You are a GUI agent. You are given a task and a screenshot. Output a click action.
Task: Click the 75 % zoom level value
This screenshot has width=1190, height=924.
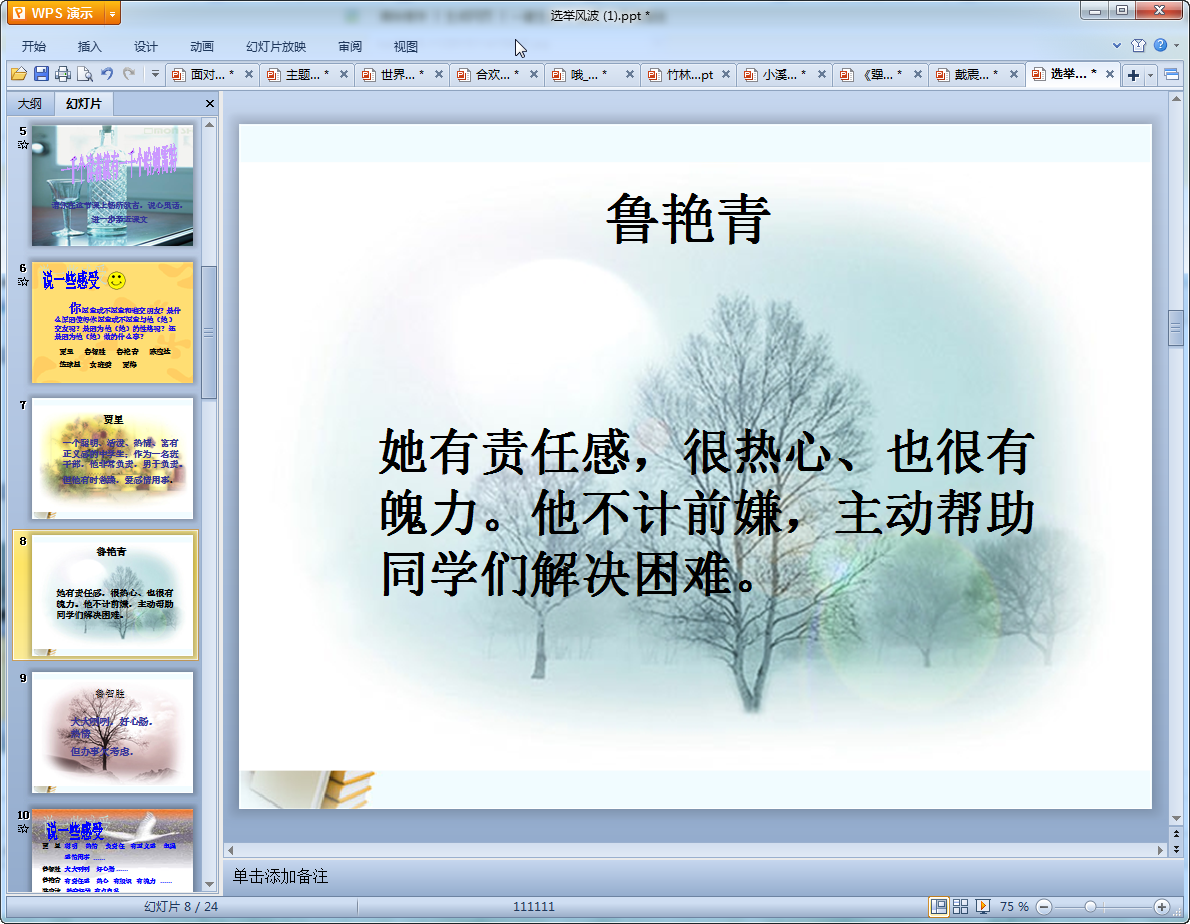[x=1014, y=907]
